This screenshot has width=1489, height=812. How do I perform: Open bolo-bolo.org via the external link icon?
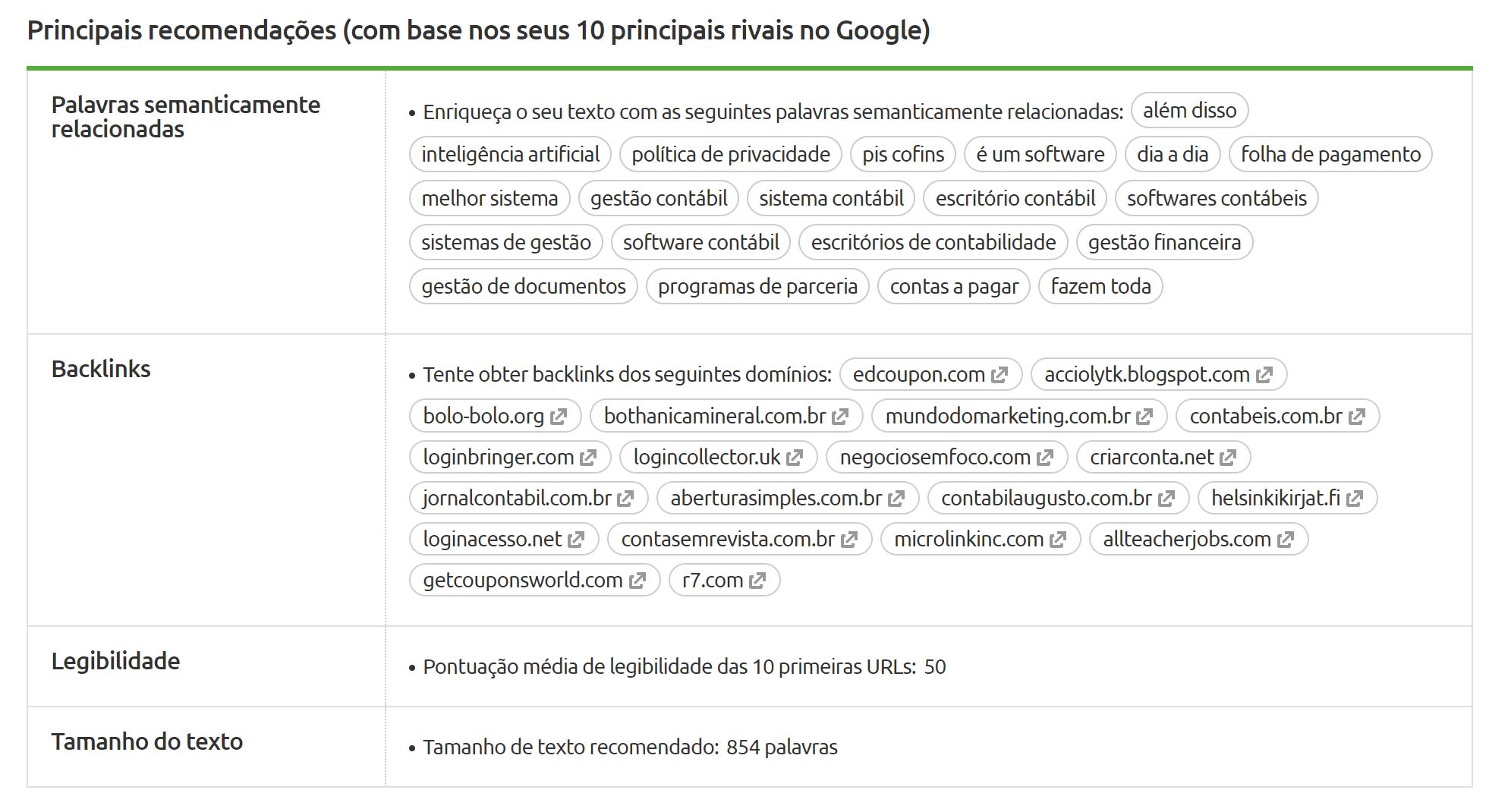click(x=559, y=415)
